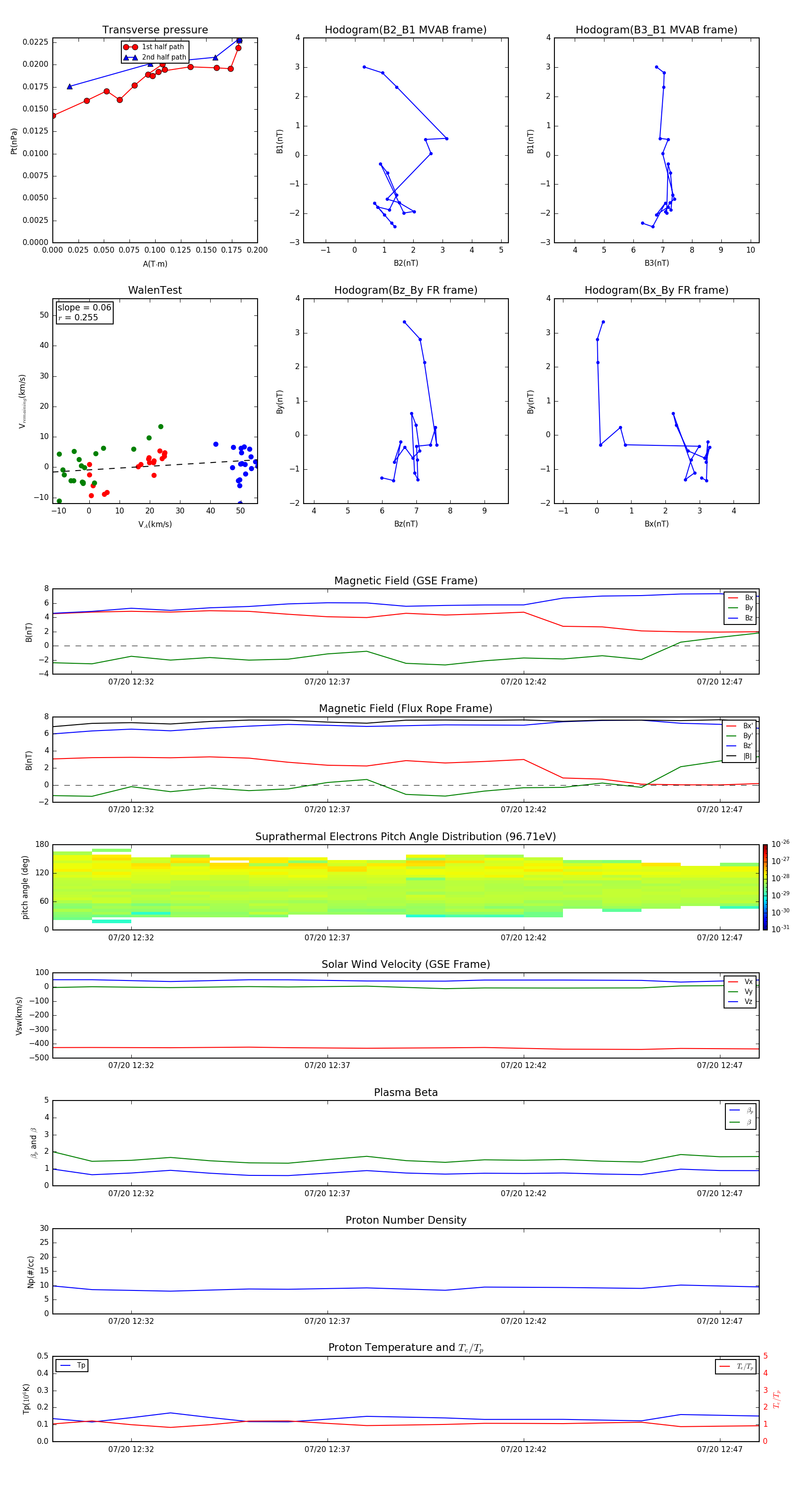
Task: Click the Tp legend entry in Proton Temperature plot
Action: [x=72, y=1365]
